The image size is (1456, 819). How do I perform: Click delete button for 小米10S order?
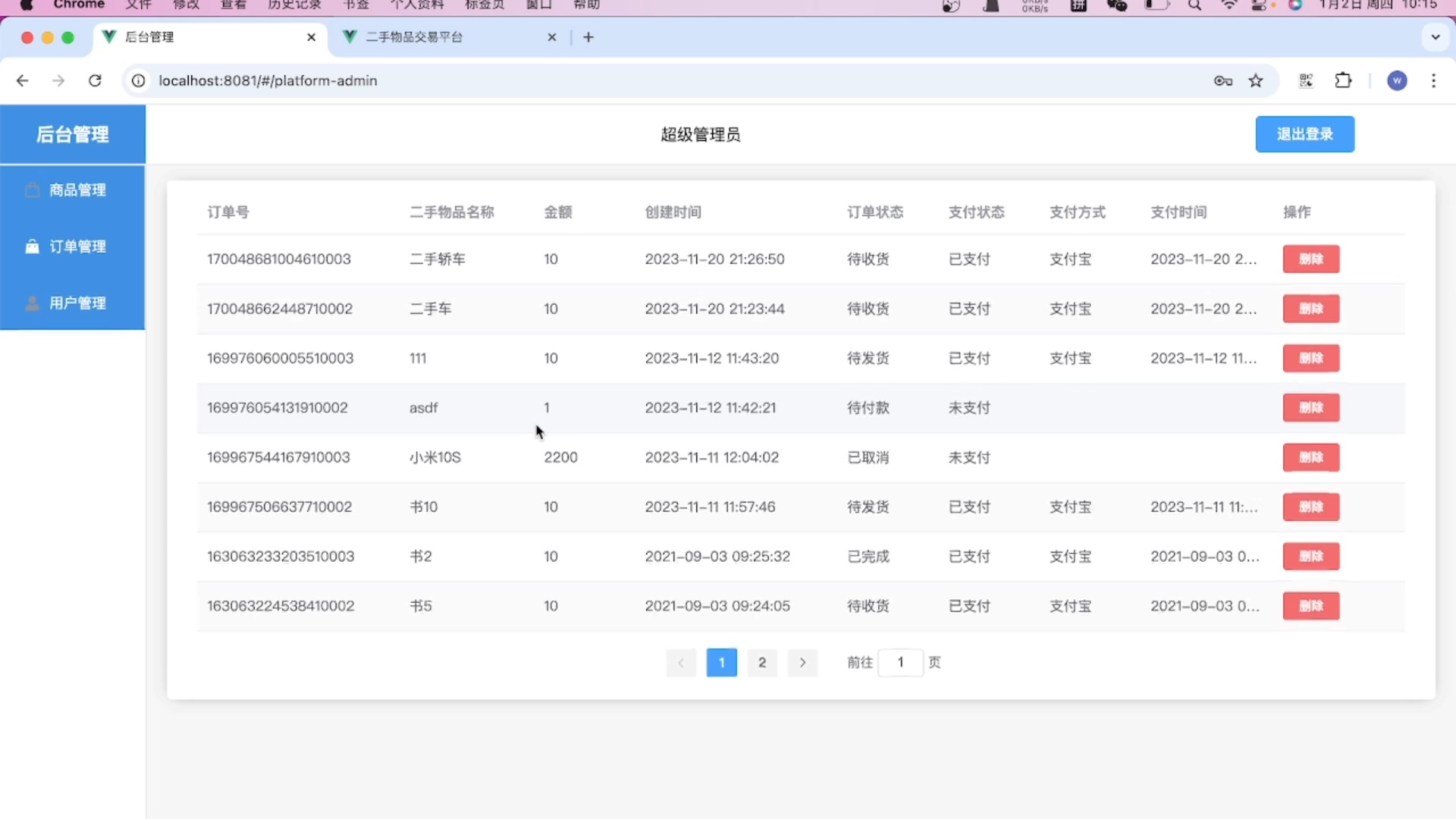[x=1312, y=457]
